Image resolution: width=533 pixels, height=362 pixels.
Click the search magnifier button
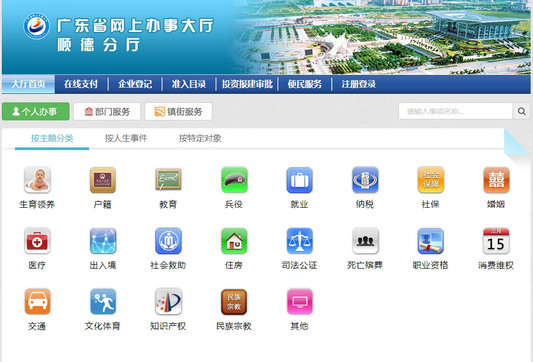tap(521, 111)
